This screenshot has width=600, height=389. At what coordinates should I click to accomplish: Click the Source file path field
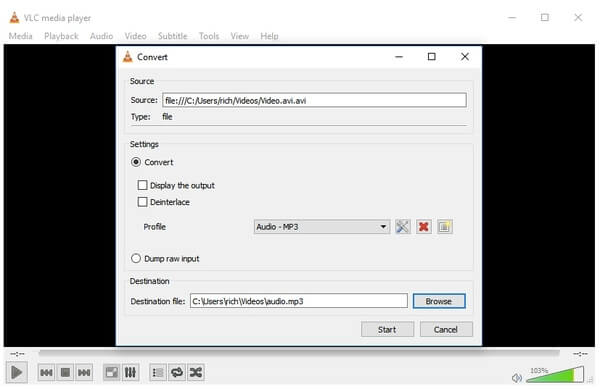pos(314,100)
